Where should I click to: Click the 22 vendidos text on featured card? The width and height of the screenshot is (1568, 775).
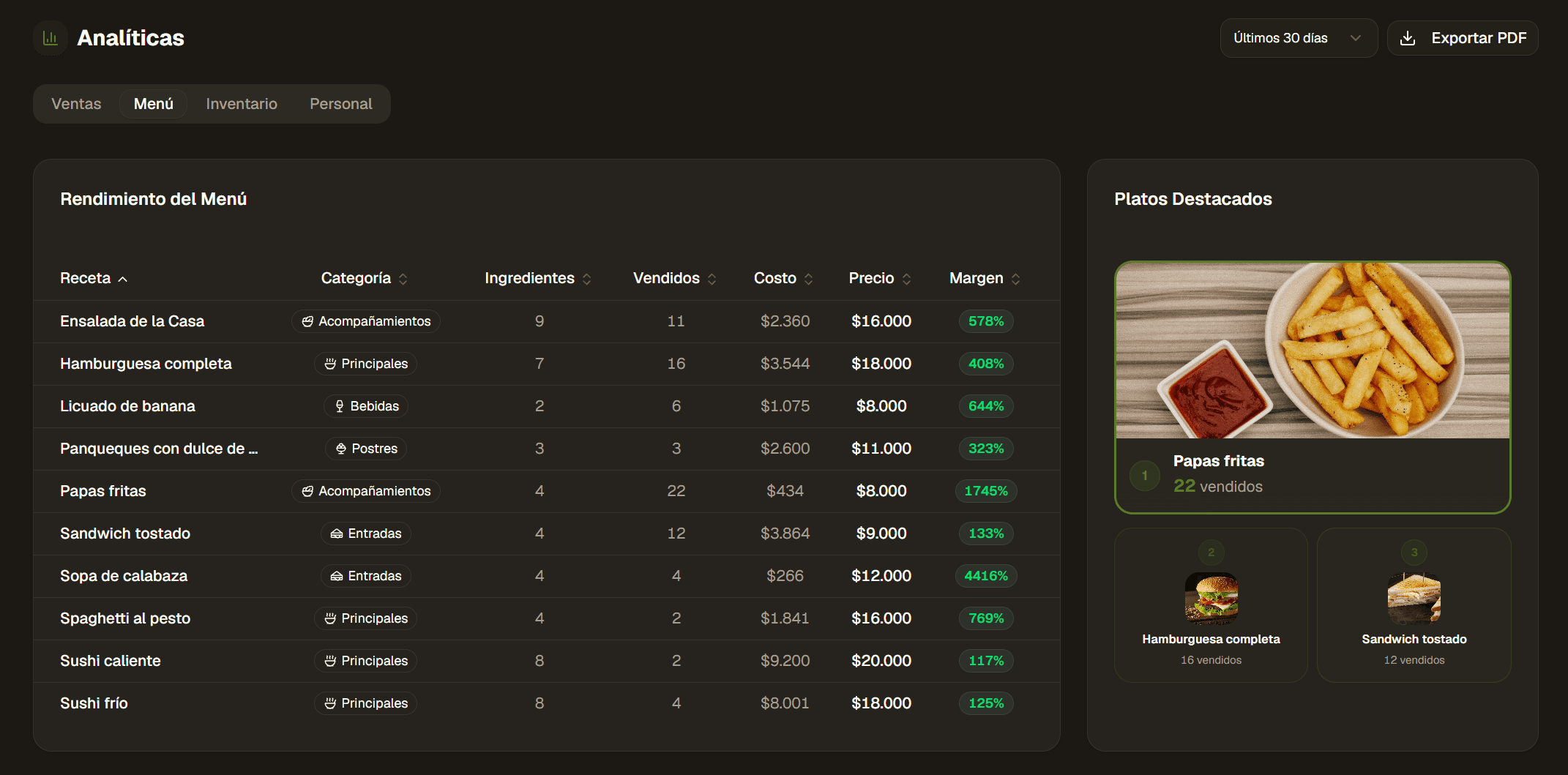1218,486
